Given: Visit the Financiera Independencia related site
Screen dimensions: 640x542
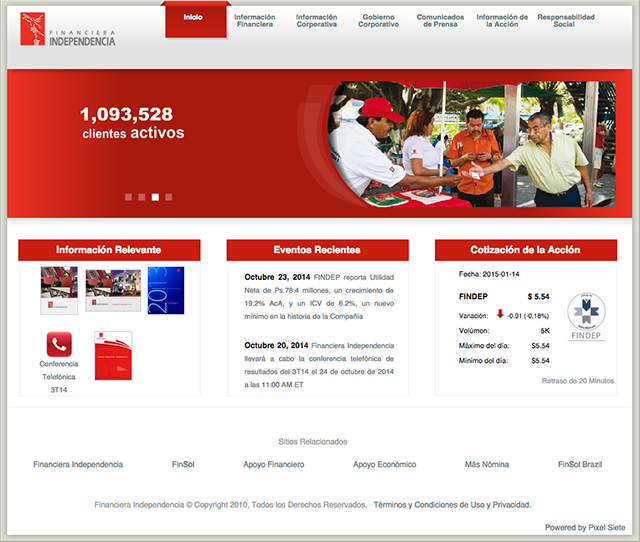Looking at the screenshot, I should [78, 464].
